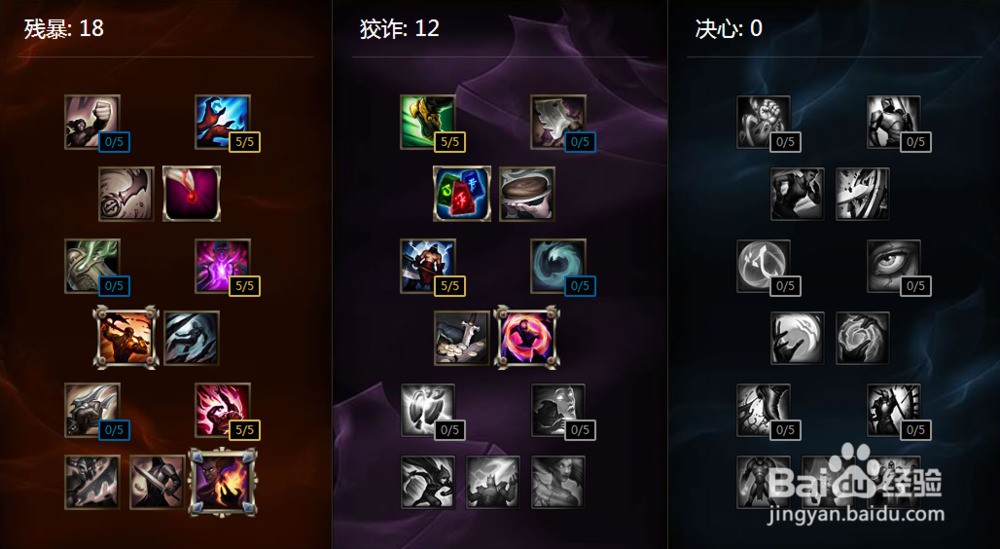Open the 残暴: 18 tree heading

pos(64,28)
